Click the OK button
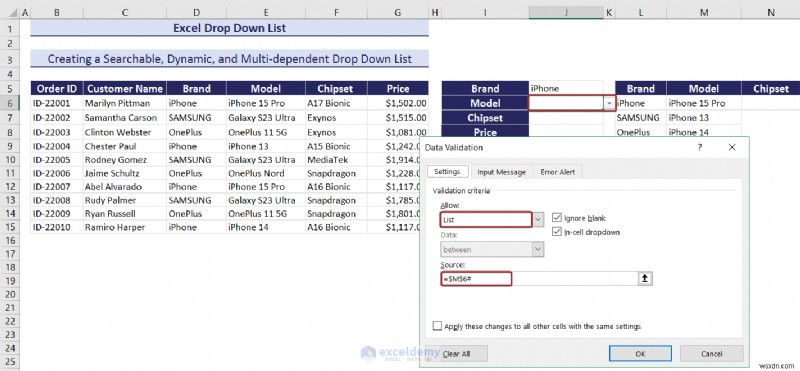The image size is (800, 371). coord(640,354)
